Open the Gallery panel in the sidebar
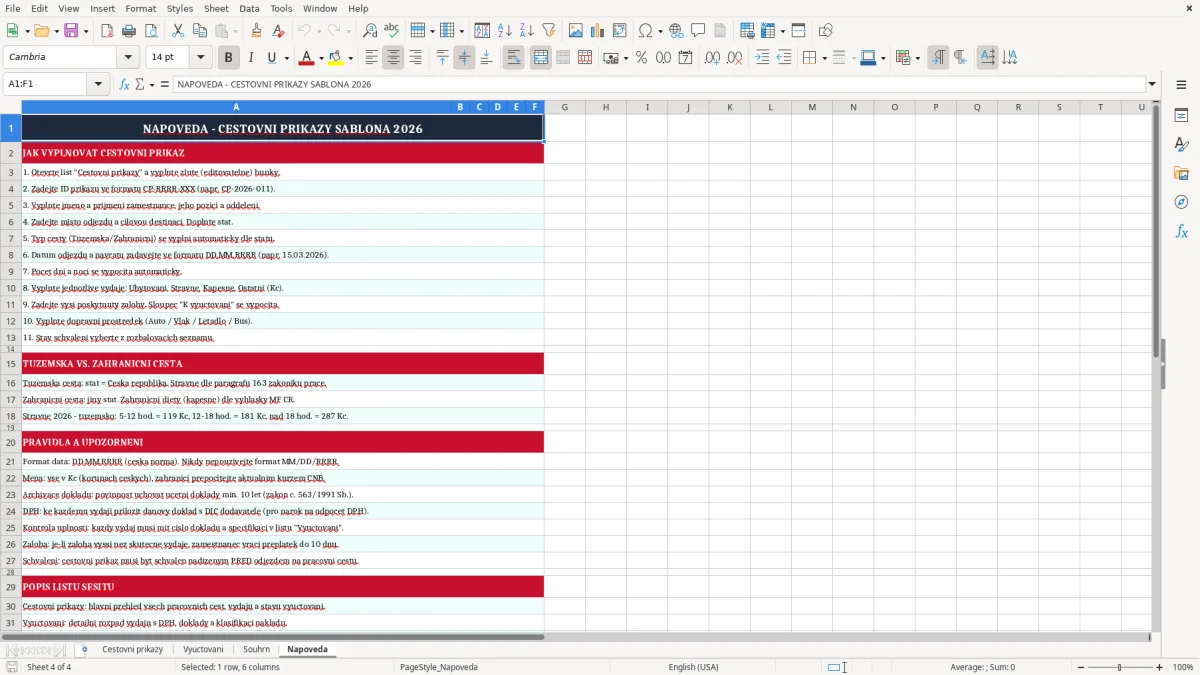The width and height of the screenshot is (1200, 675). tap(1181, 173)
